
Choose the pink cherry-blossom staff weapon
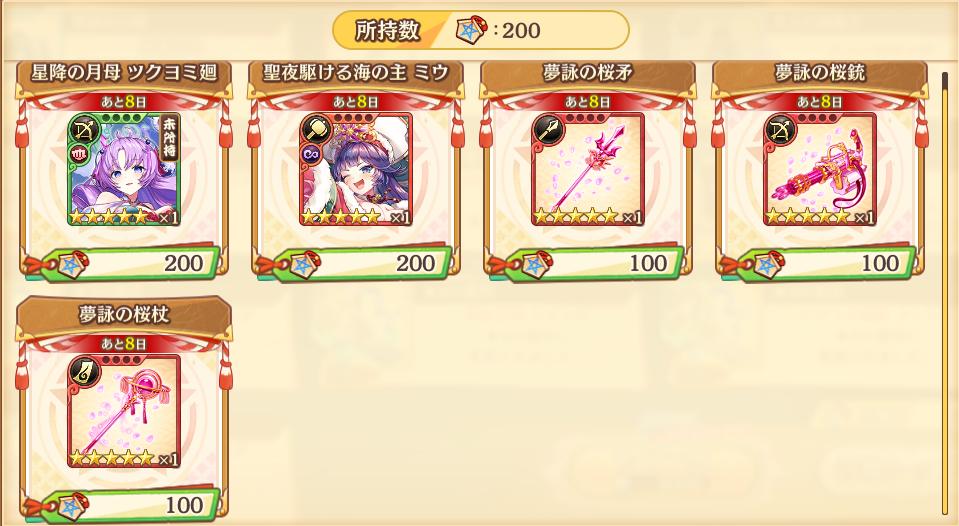click(124, 411)
